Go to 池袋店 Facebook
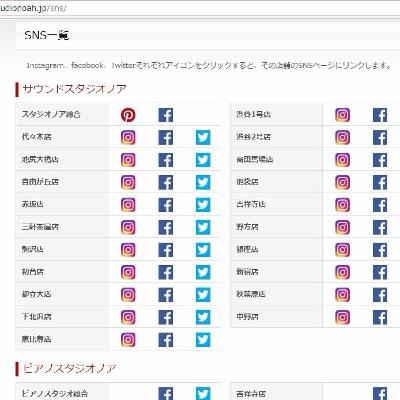Viewport: 400px width, 400px height. pos(380,182)
